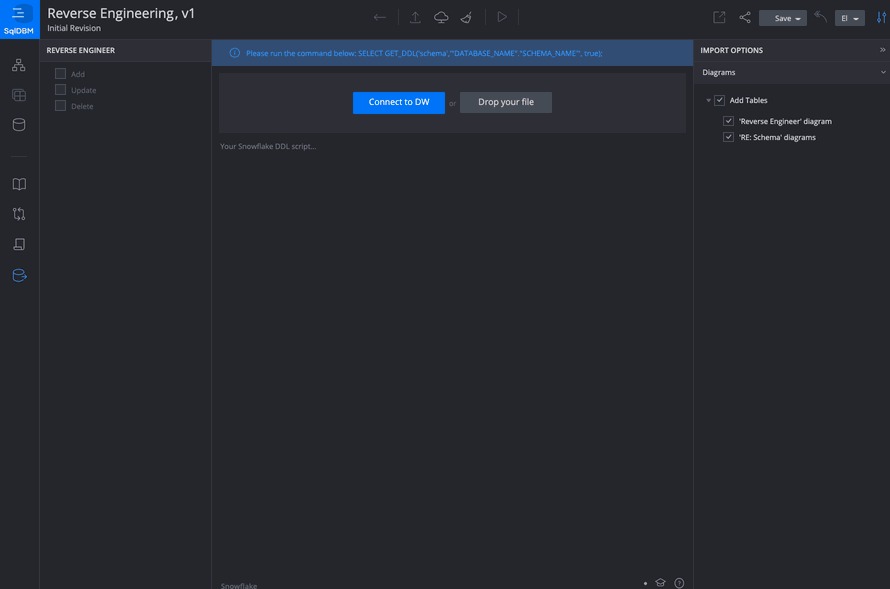Uncheck 'Reverse Engineer' diagram checkbox

pos(729,120)
